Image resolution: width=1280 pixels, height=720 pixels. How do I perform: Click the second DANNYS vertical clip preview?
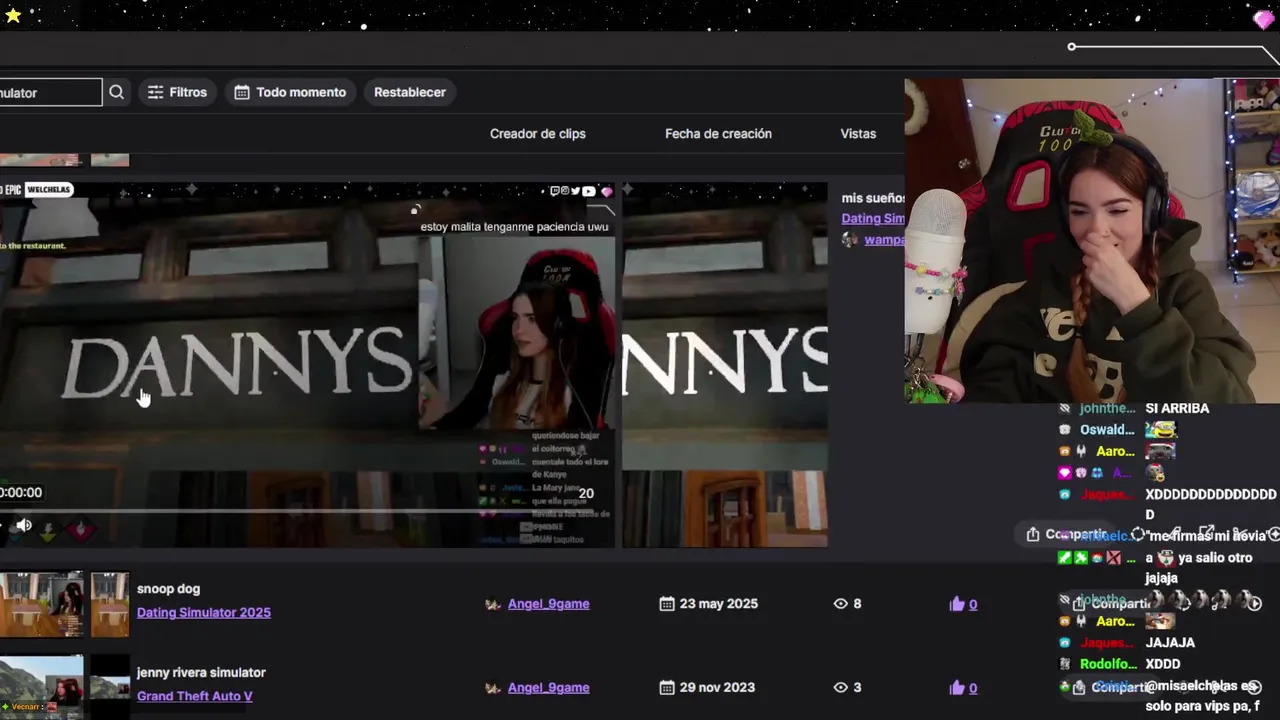coord(725,364)
